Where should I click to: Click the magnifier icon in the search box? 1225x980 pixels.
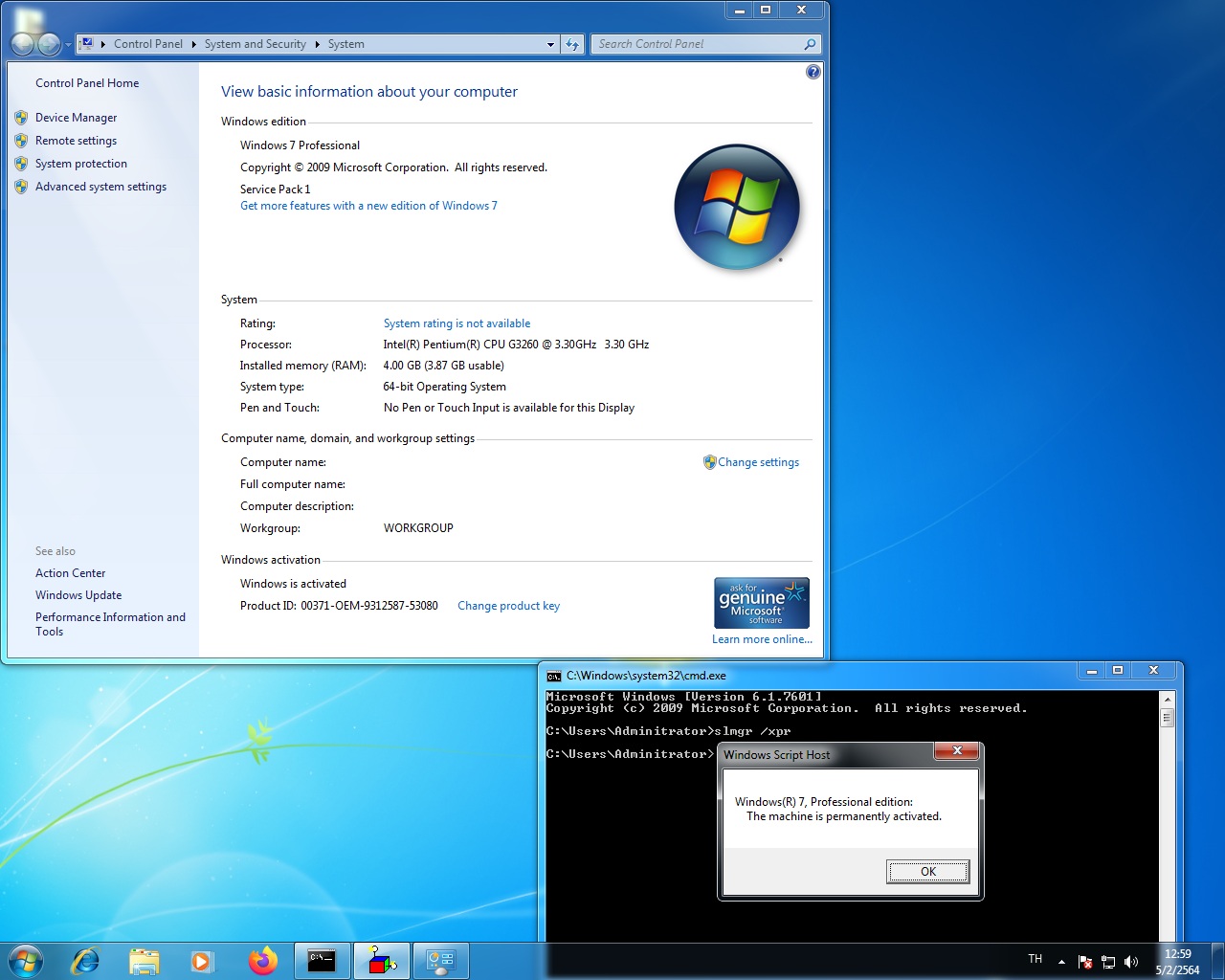pos(810,44)
